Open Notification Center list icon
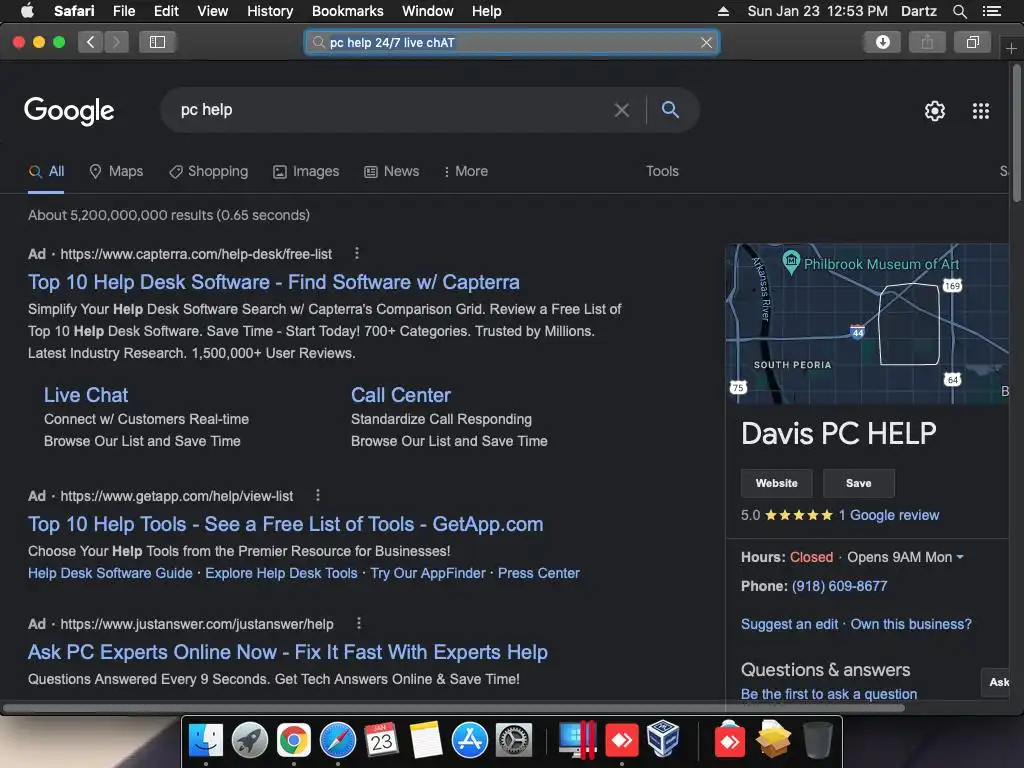Viewport: 1024px width, 768px height. 991,11
